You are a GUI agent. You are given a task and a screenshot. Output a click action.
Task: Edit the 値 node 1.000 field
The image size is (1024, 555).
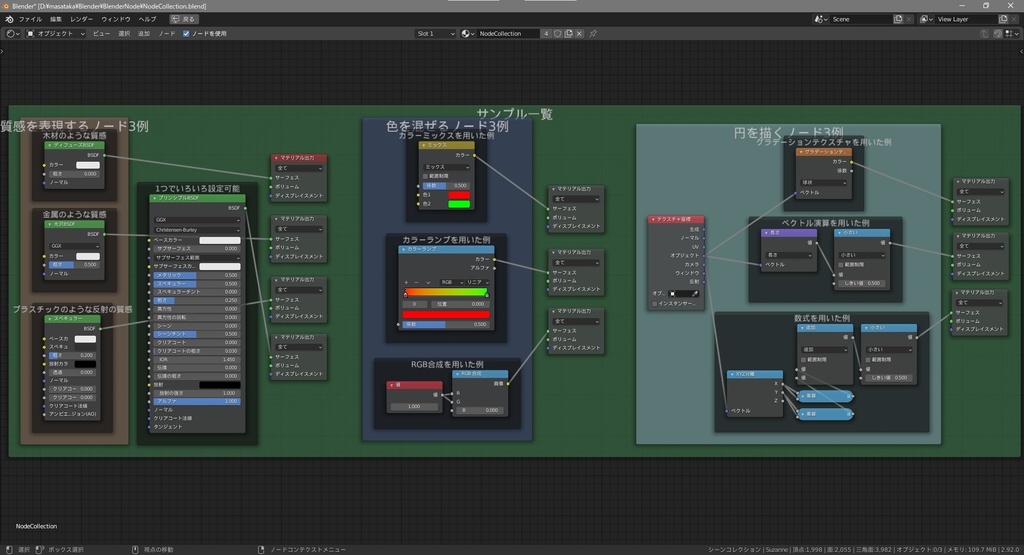coord(414,406)
